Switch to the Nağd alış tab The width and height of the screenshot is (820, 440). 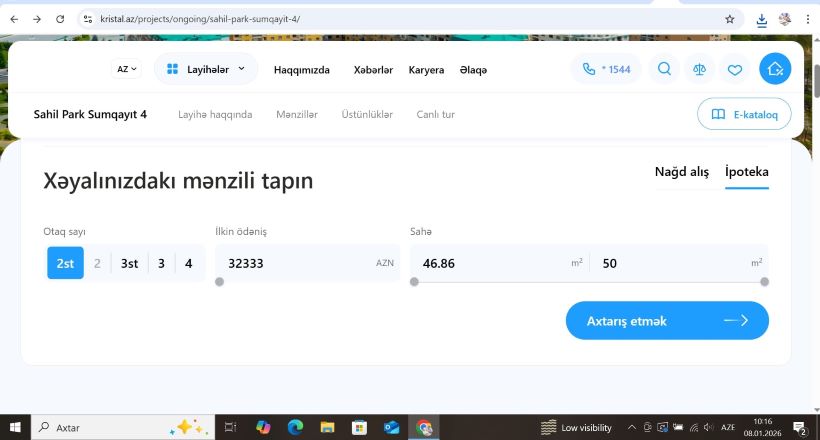(681, 172)
